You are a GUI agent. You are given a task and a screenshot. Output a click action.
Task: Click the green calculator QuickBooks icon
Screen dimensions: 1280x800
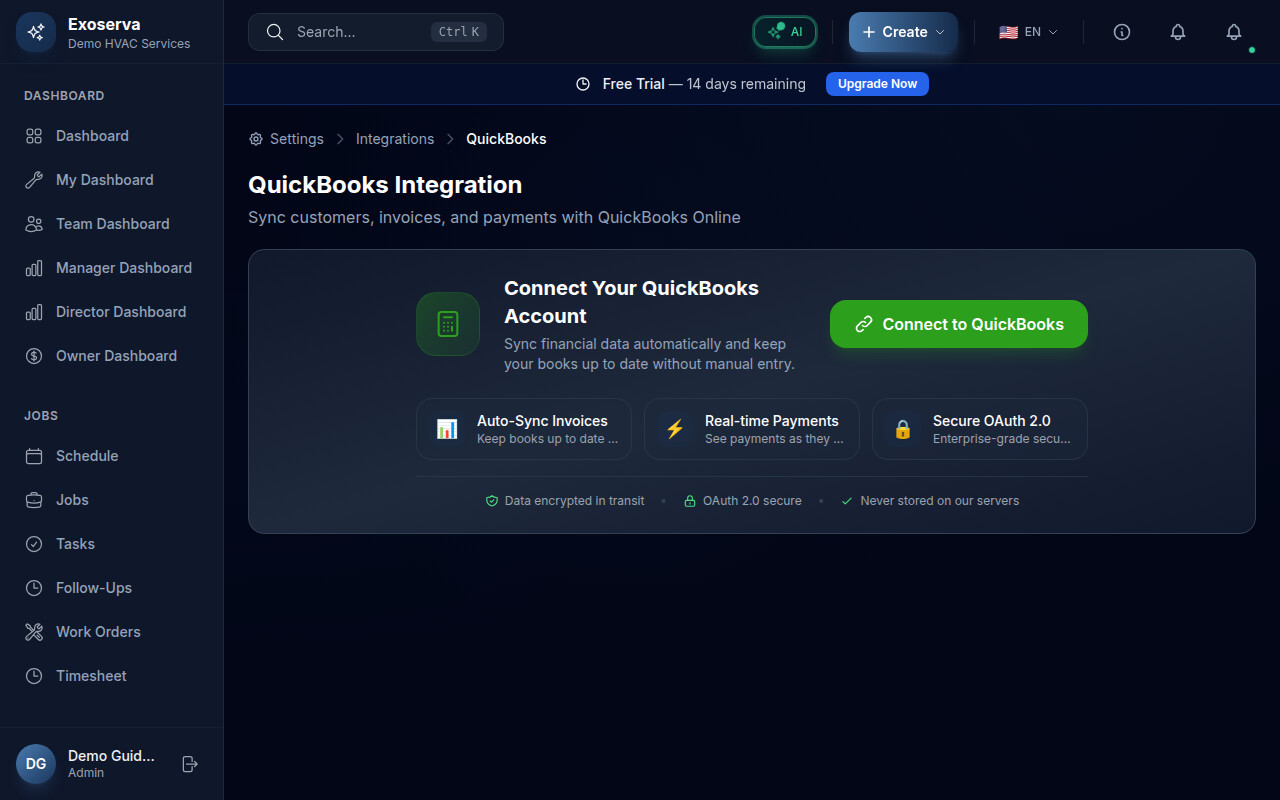448,324
